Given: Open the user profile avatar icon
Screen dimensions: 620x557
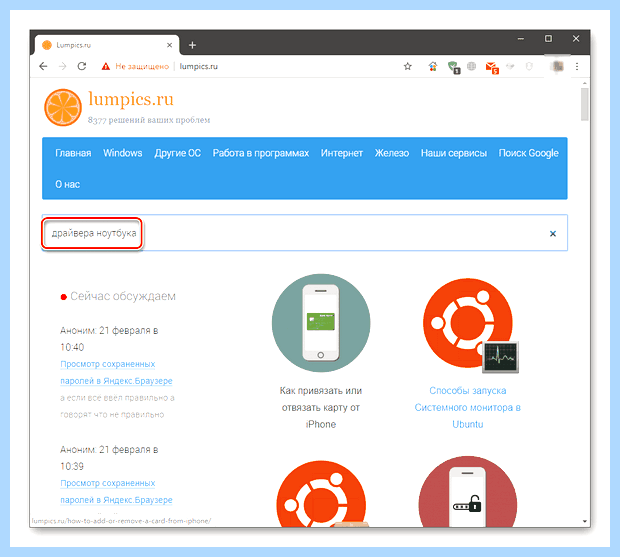Looking at the screenshot, I should (558, 66).
